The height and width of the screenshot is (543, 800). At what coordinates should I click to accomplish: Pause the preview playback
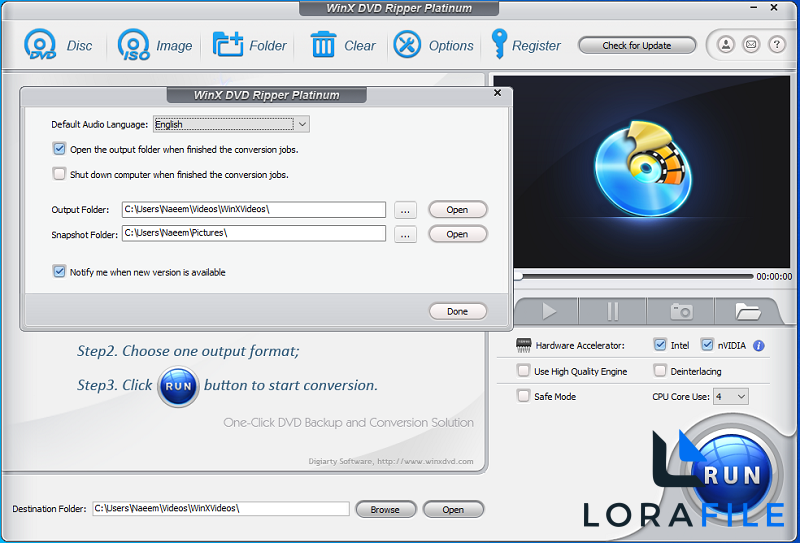click(613, 311)
